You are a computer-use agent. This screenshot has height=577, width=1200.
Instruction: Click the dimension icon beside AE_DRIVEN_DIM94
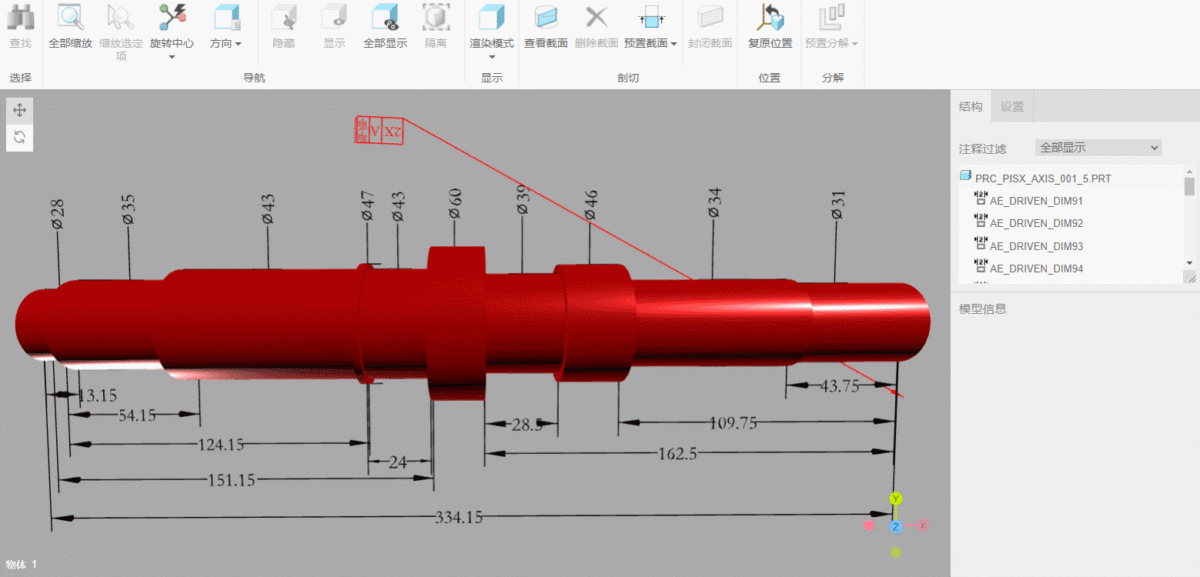(x=981, y=268)
